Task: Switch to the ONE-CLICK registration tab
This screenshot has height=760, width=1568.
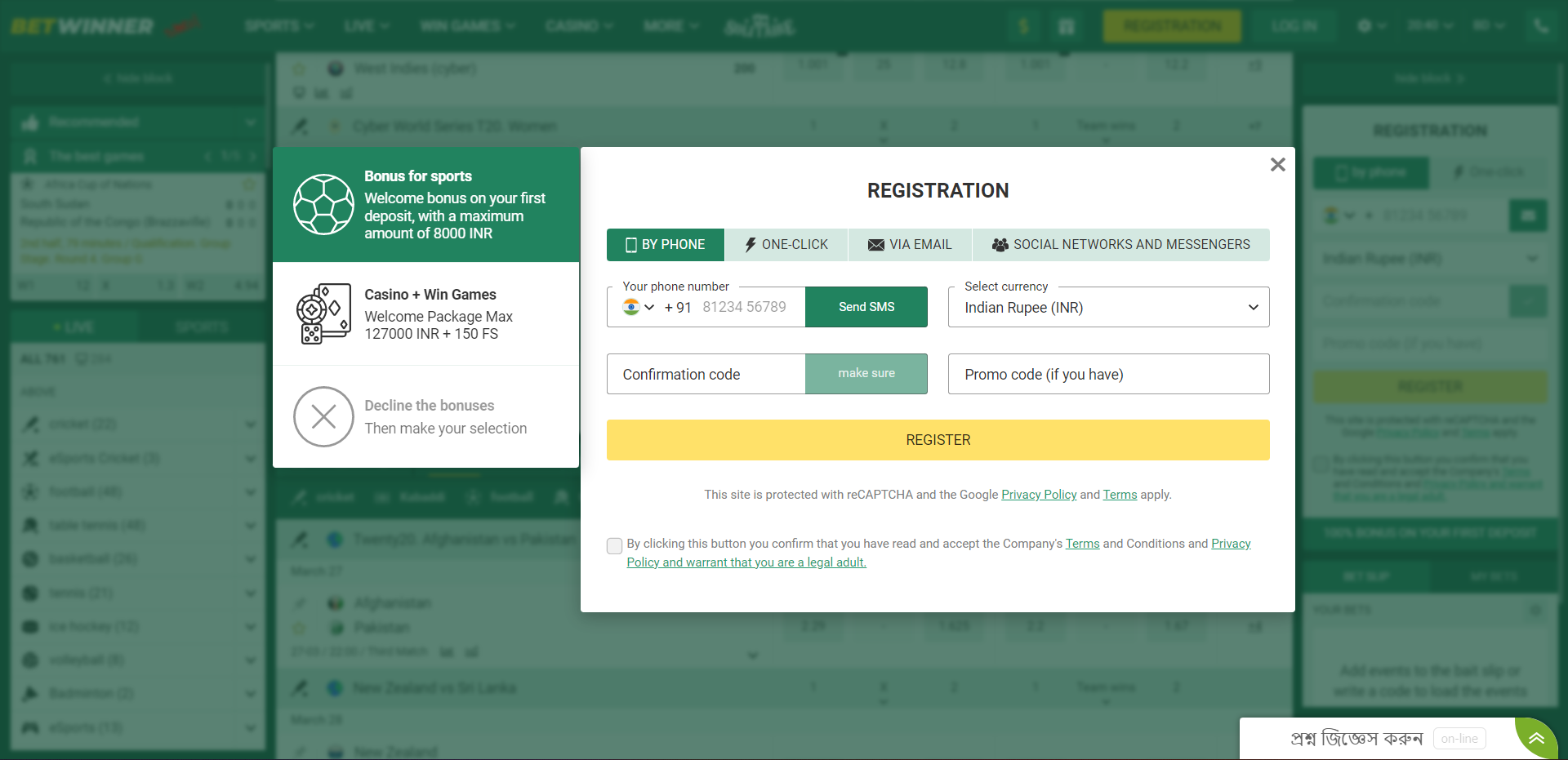Action: (x=786, y=245)
